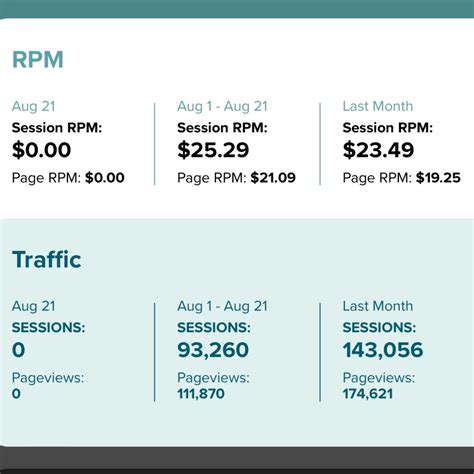Select the Last Month label in RPM
This screenshot has width=474, height=474.
378,106
